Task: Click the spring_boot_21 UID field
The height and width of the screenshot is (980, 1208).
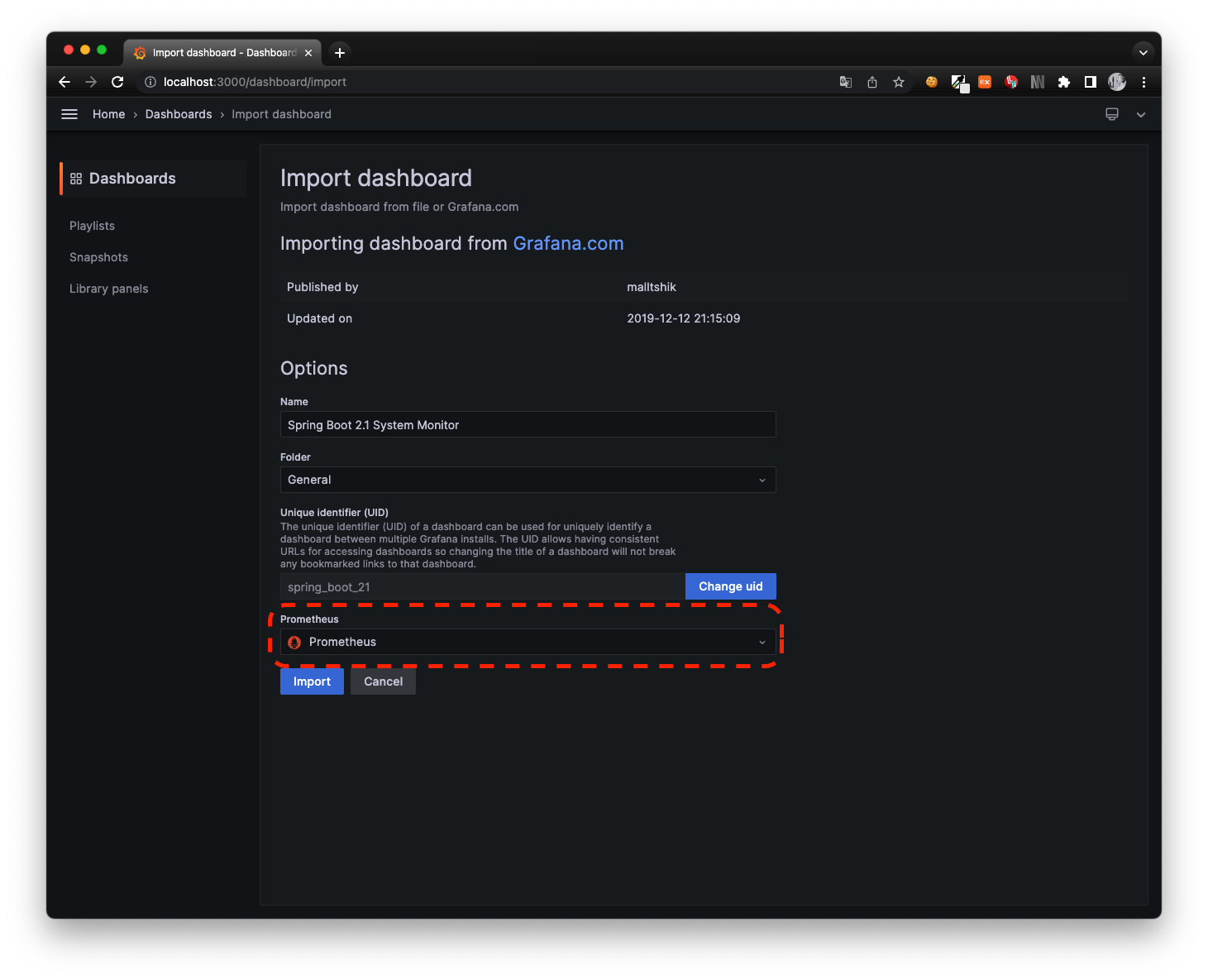Action: [482, 586]
